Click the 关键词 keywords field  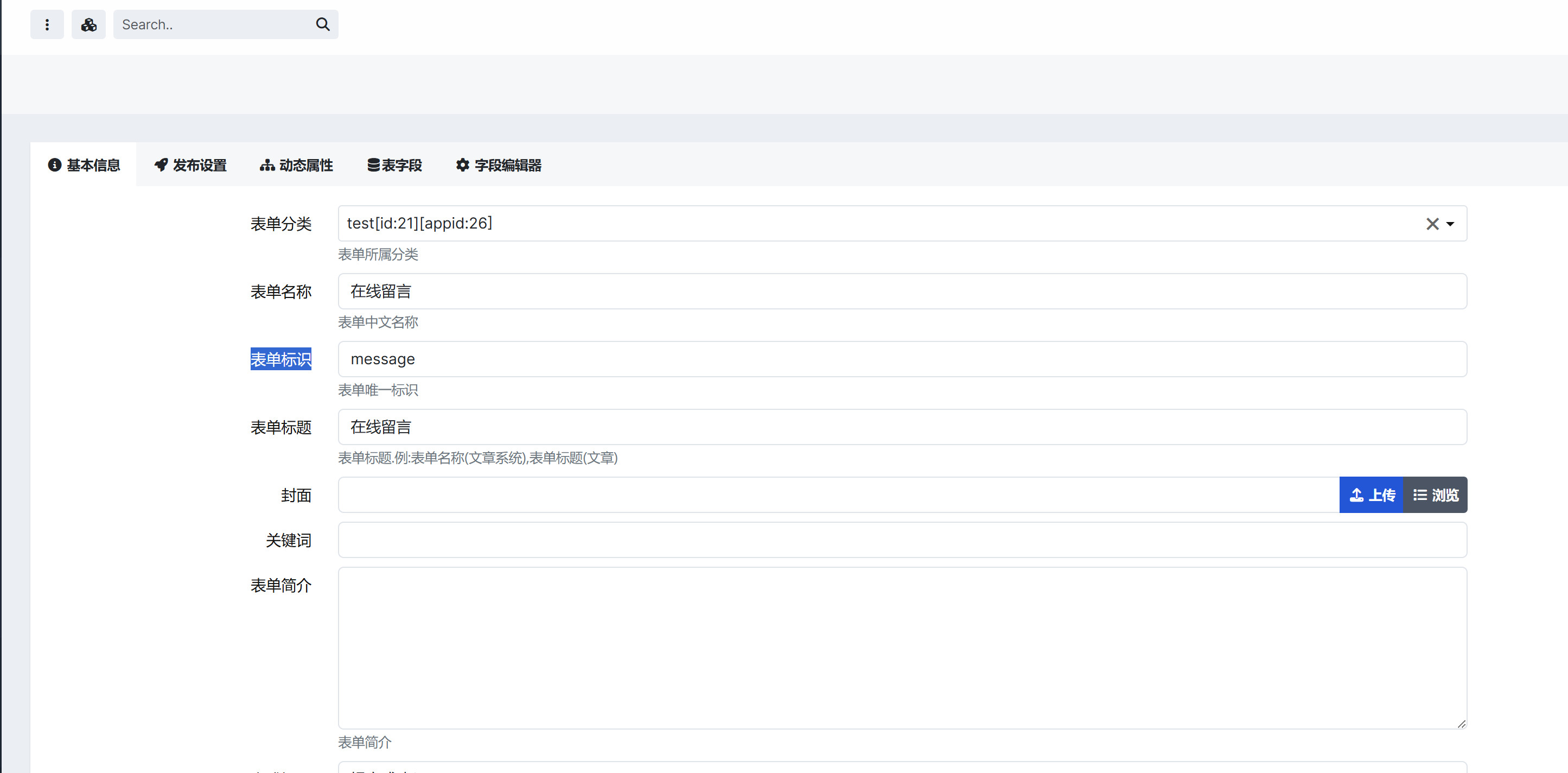(x=902, y=540)
